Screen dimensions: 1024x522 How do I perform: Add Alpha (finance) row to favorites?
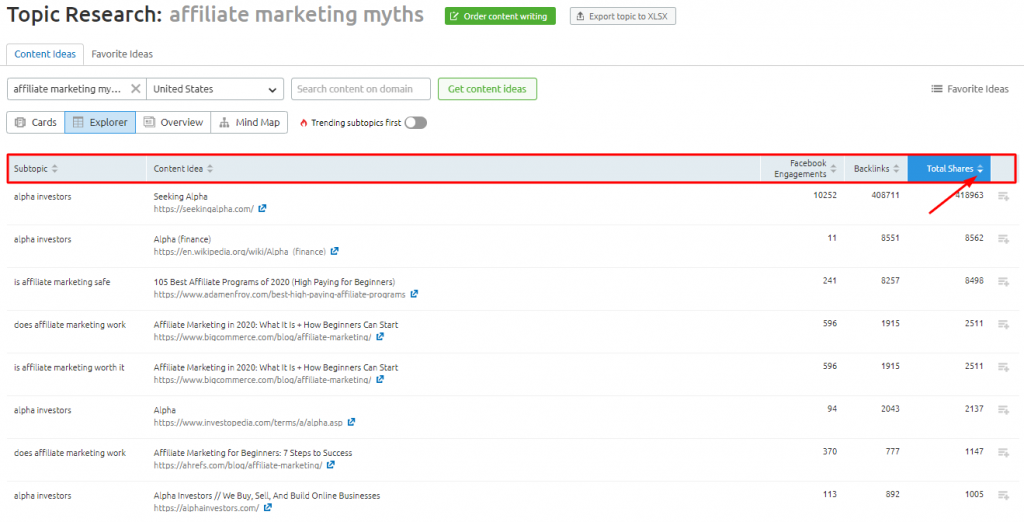click(x=1004, y=239)
